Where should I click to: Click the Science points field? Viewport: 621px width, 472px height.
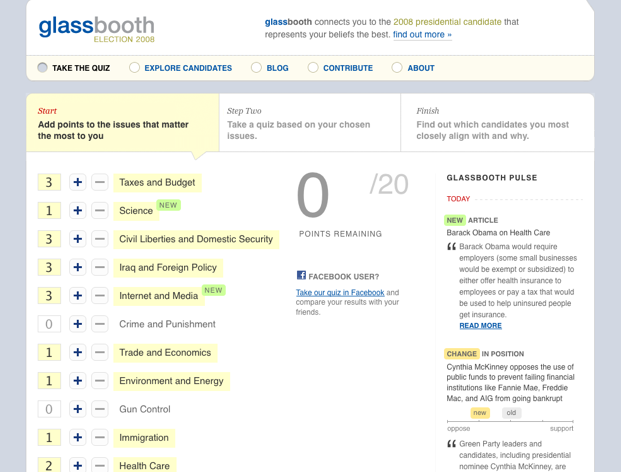(49, 211)
